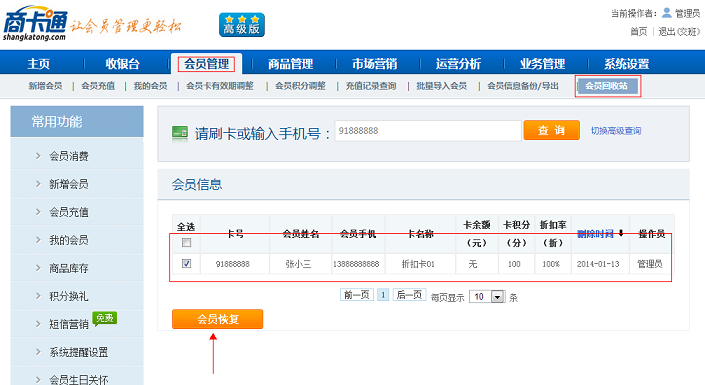Screen dimensions: 705x385
Task: Click the shangkatong logo
Action: click(35, 24)
